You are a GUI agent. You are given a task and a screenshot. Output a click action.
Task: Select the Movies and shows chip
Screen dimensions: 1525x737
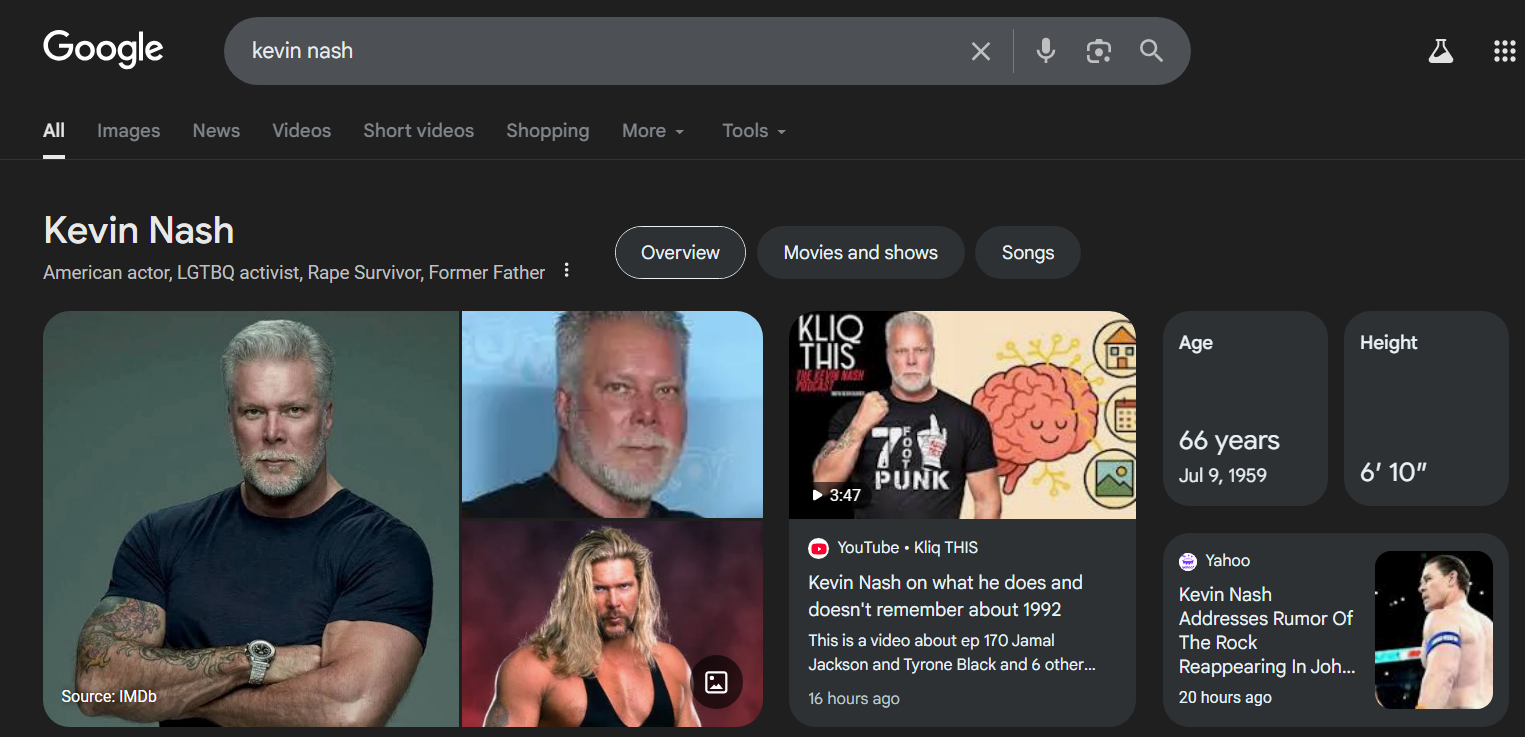860,253
